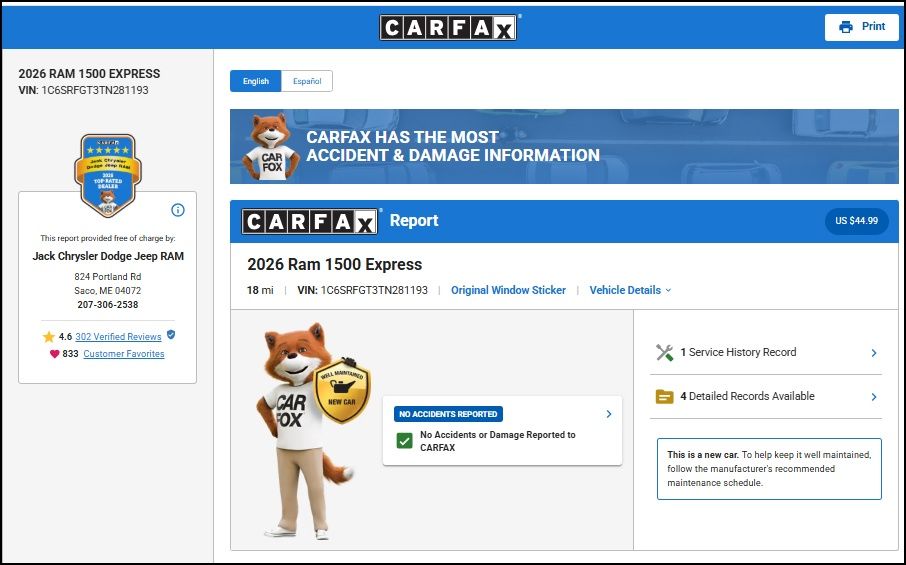Click report heading 2026 Ram 1500 Express
Screen dimensions: 906x565
tap(335, 264)
